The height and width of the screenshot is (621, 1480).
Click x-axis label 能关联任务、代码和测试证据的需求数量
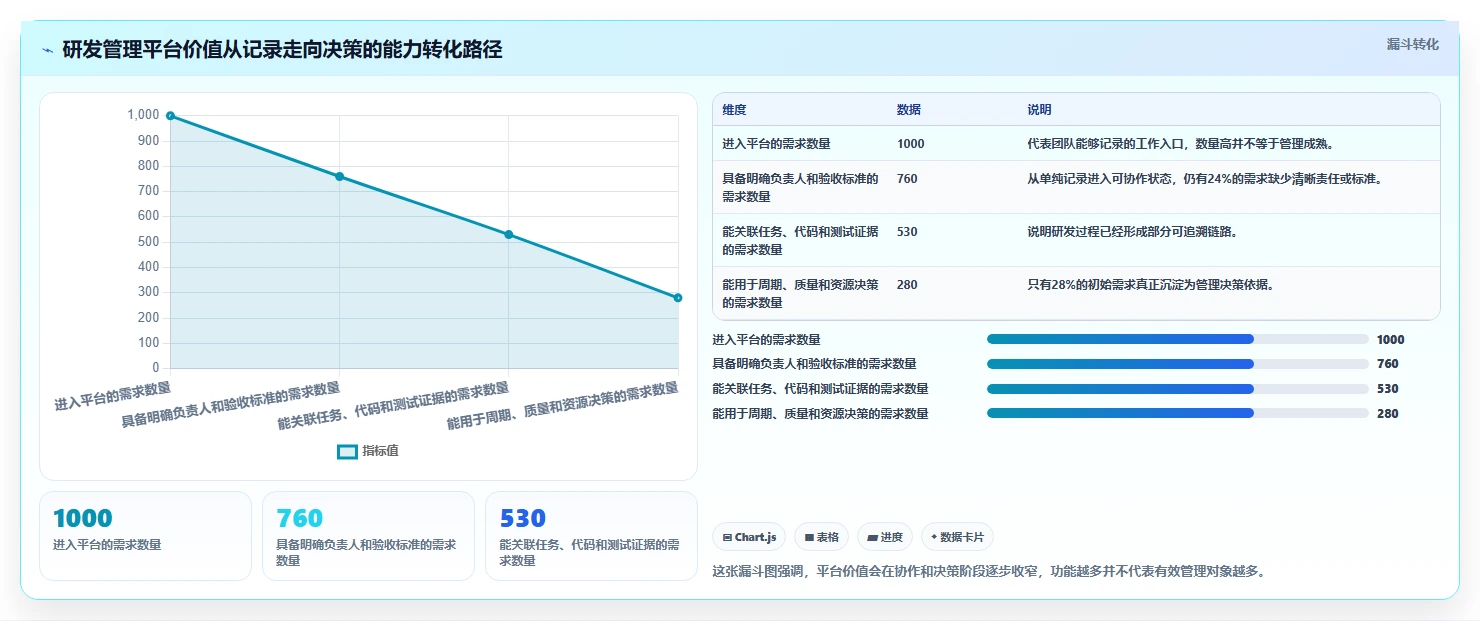394,406
